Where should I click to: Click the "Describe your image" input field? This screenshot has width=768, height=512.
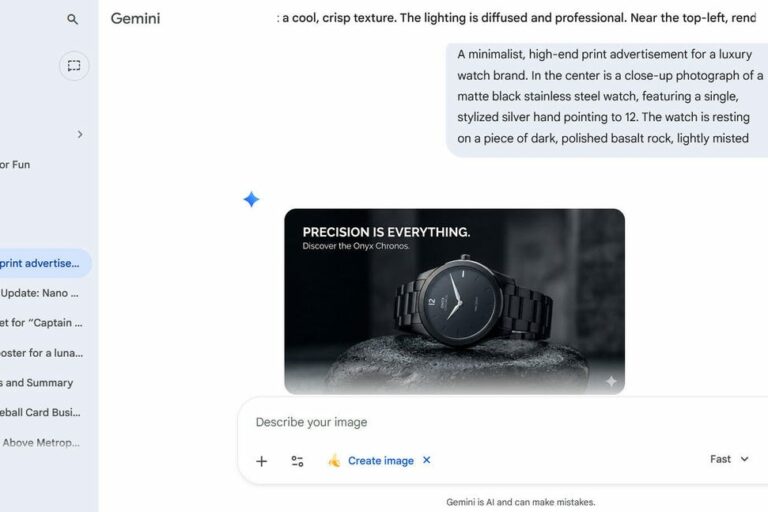[x=480, y=422]
